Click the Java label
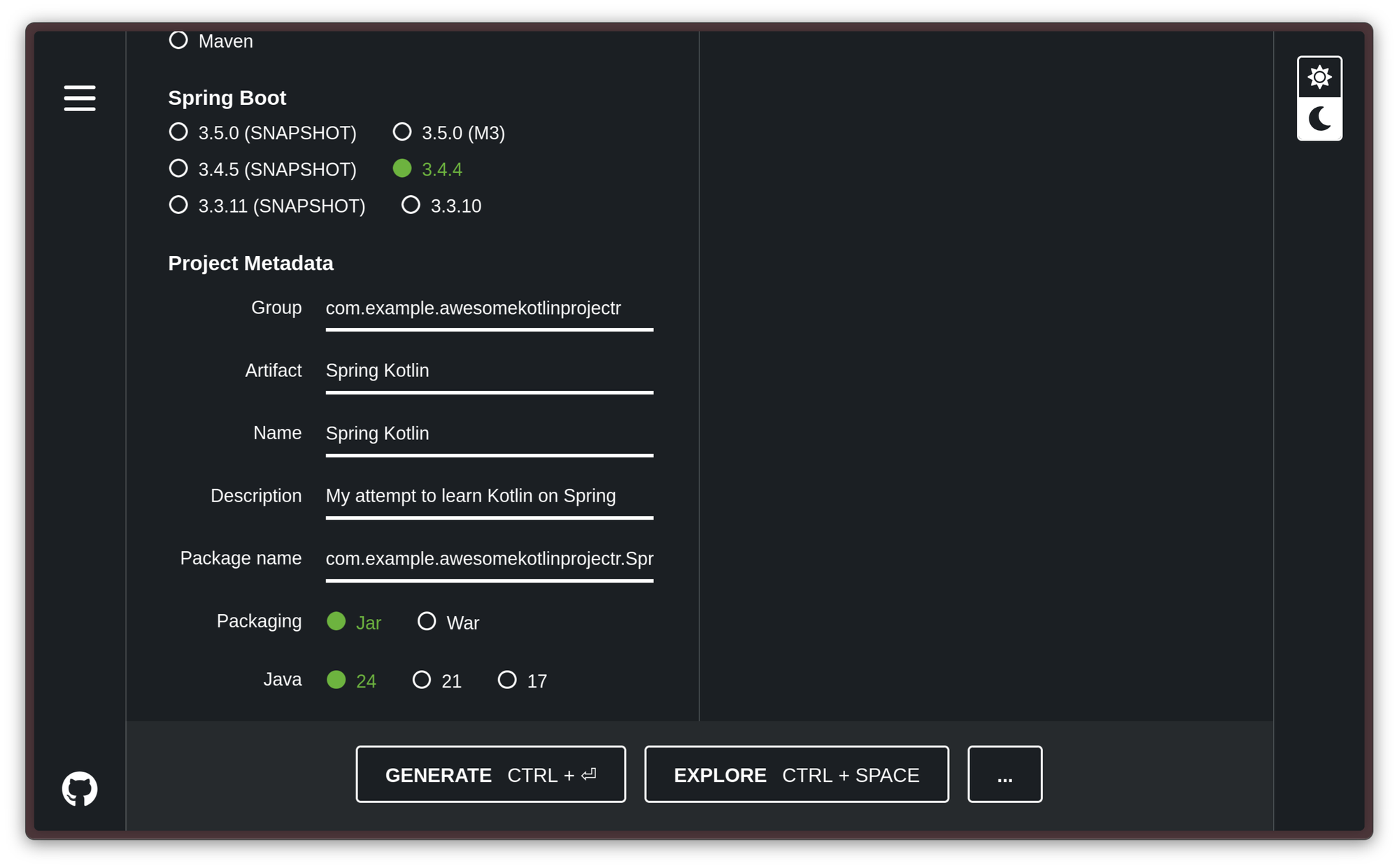The height and width of the screenshot is (868, 1399). click(283, 679)
